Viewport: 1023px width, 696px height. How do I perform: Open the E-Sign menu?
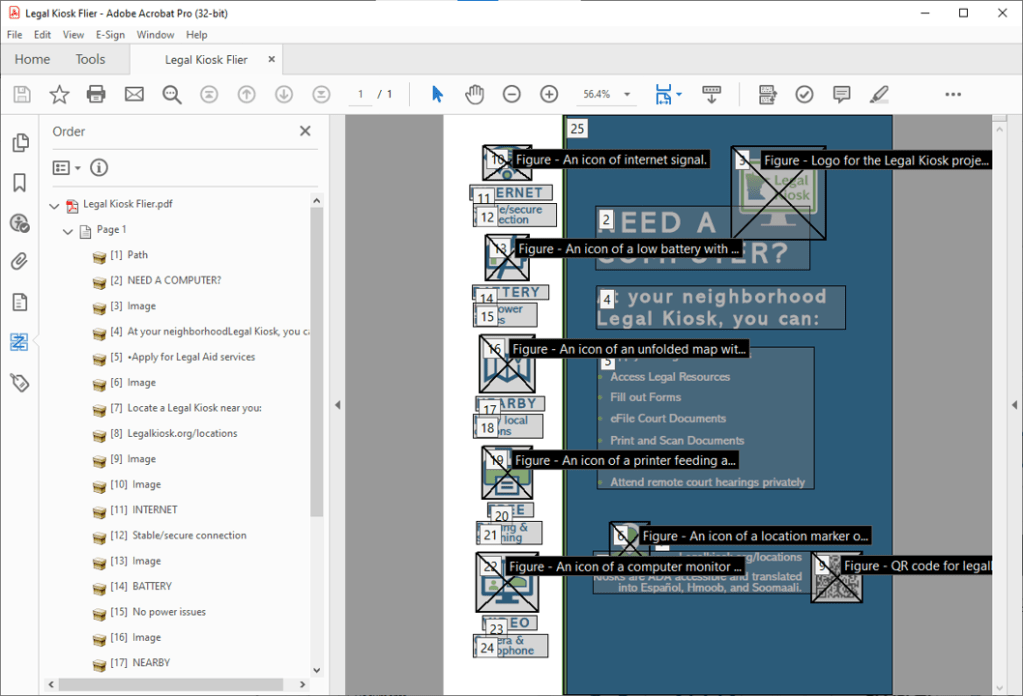click(x=108, y=33)
